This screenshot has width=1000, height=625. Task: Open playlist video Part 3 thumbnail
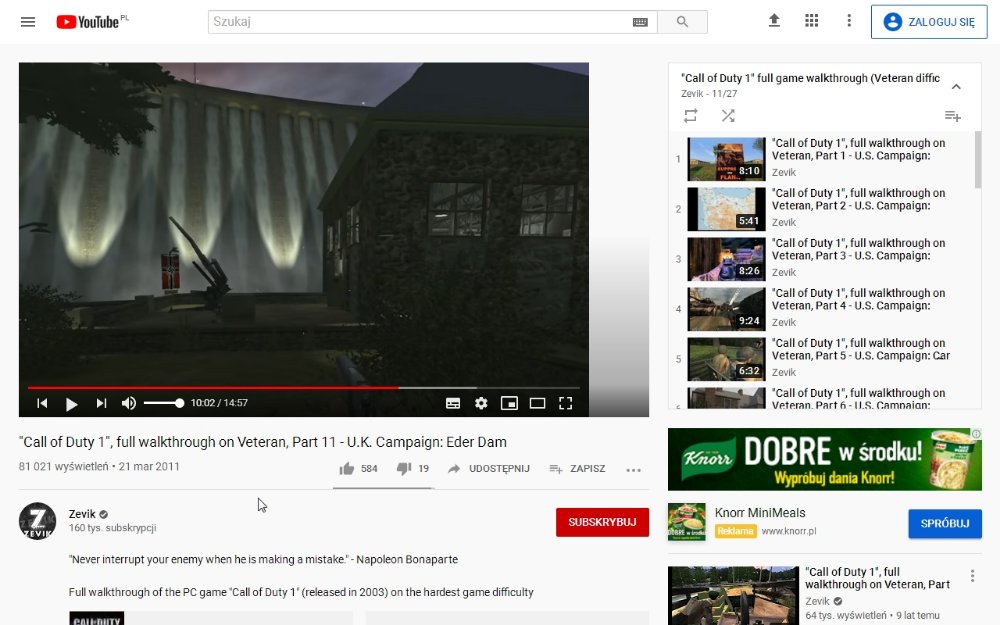click(726, 259)
